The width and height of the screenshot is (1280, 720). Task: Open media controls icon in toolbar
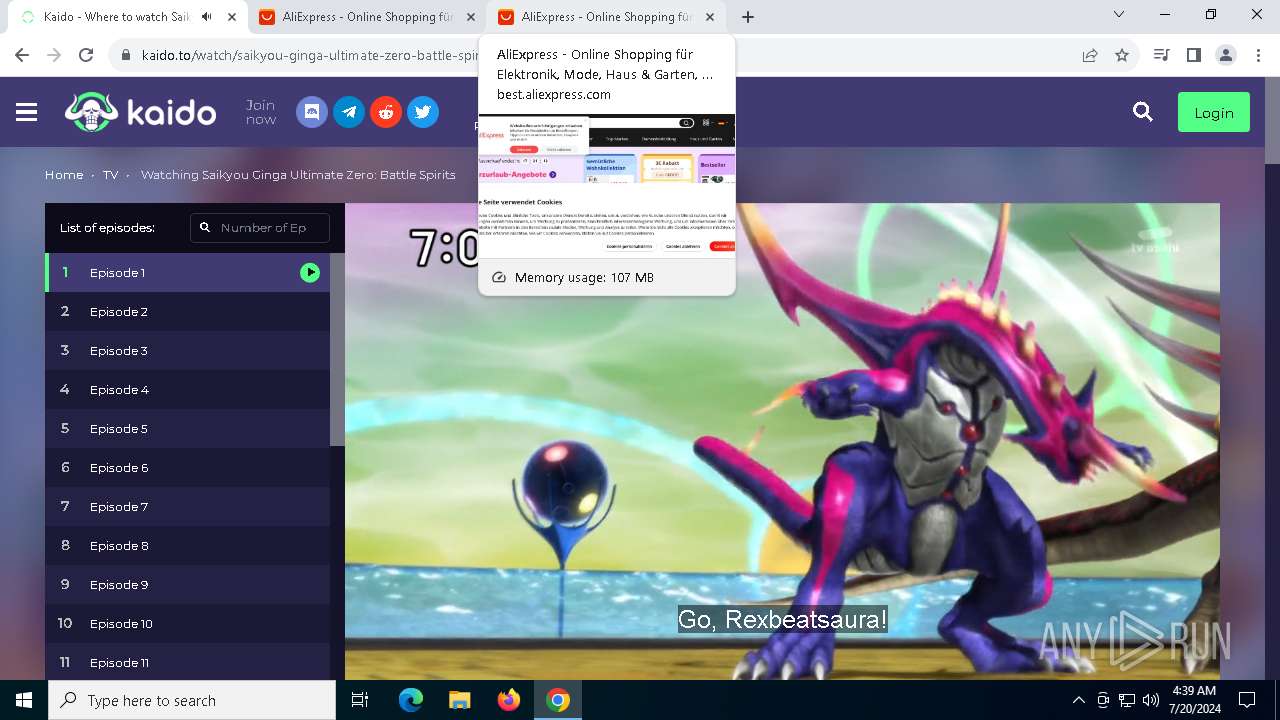(x=1161, y=55)
